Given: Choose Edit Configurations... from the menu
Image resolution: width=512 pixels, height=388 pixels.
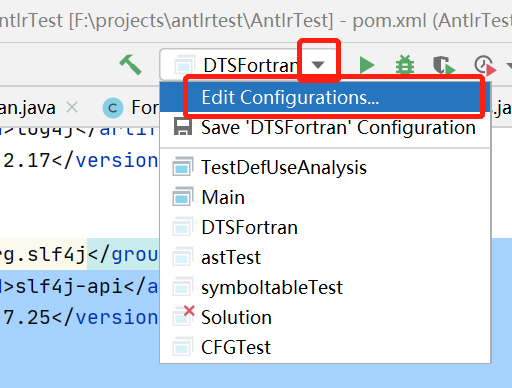Looking at the screenshot, I should tap(325, 97).
